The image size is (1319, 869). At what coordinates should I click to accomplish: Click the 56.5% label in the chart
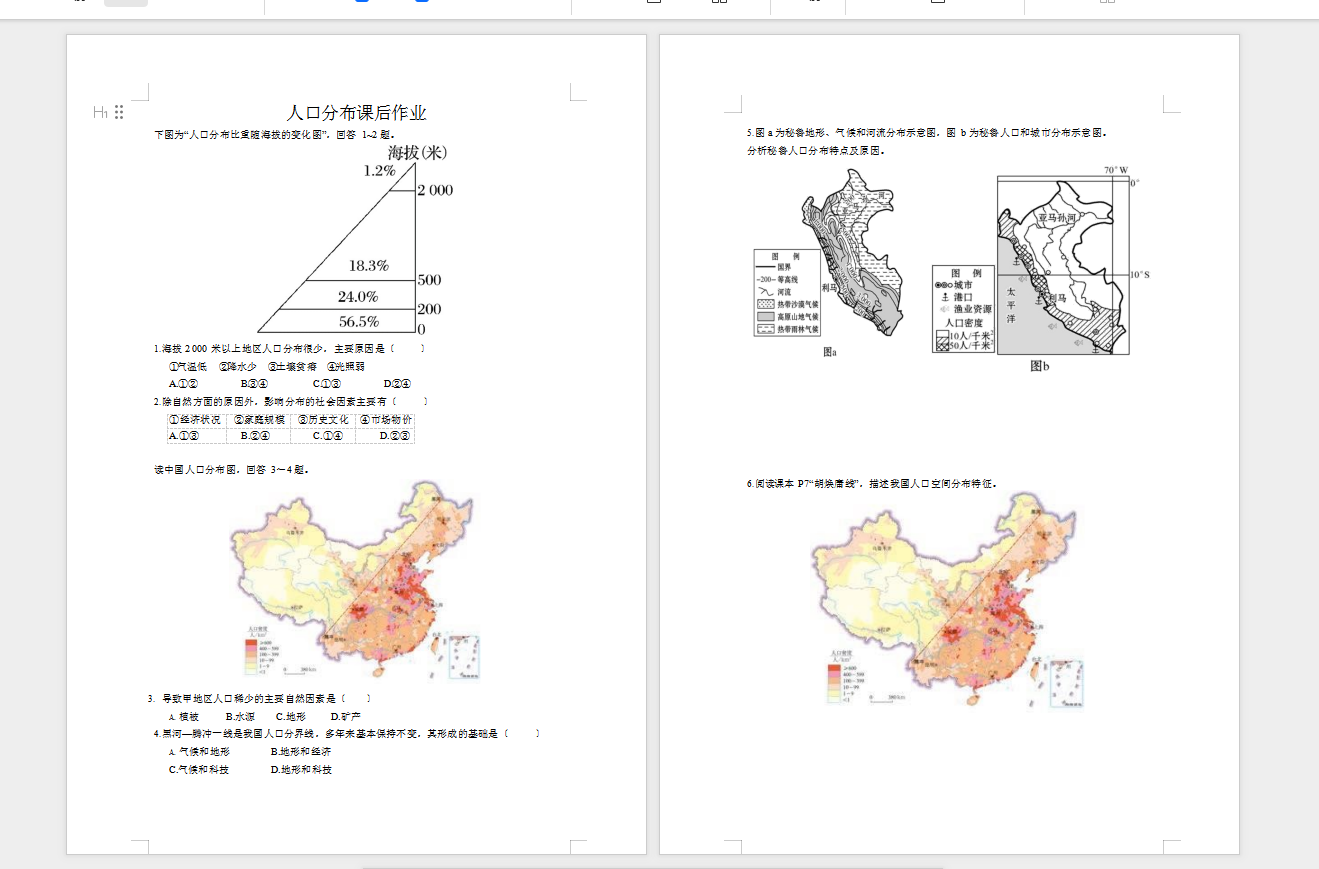coord(358,321)
